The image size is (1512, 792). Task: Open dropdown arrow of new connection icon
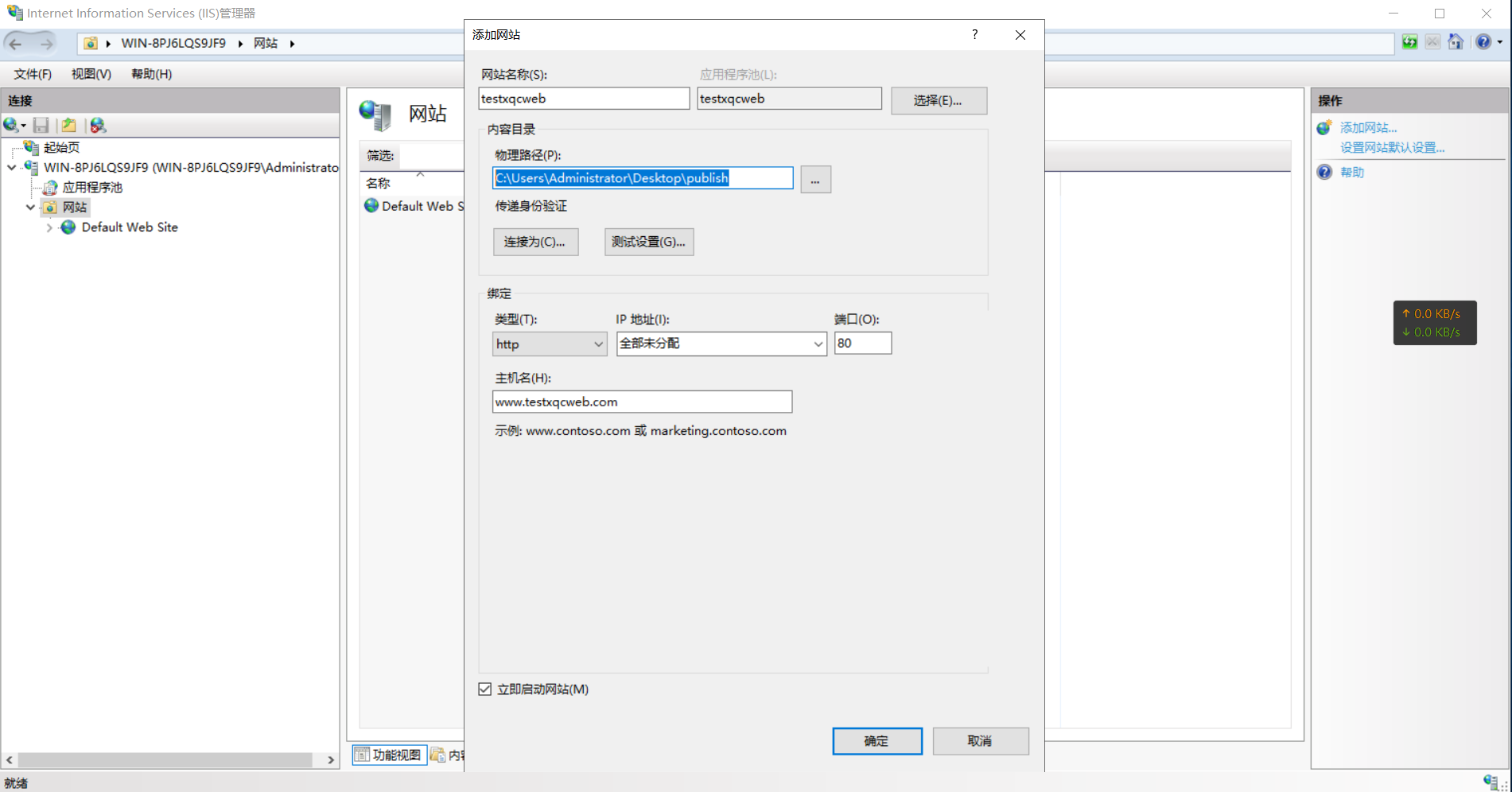coord(23,126)
